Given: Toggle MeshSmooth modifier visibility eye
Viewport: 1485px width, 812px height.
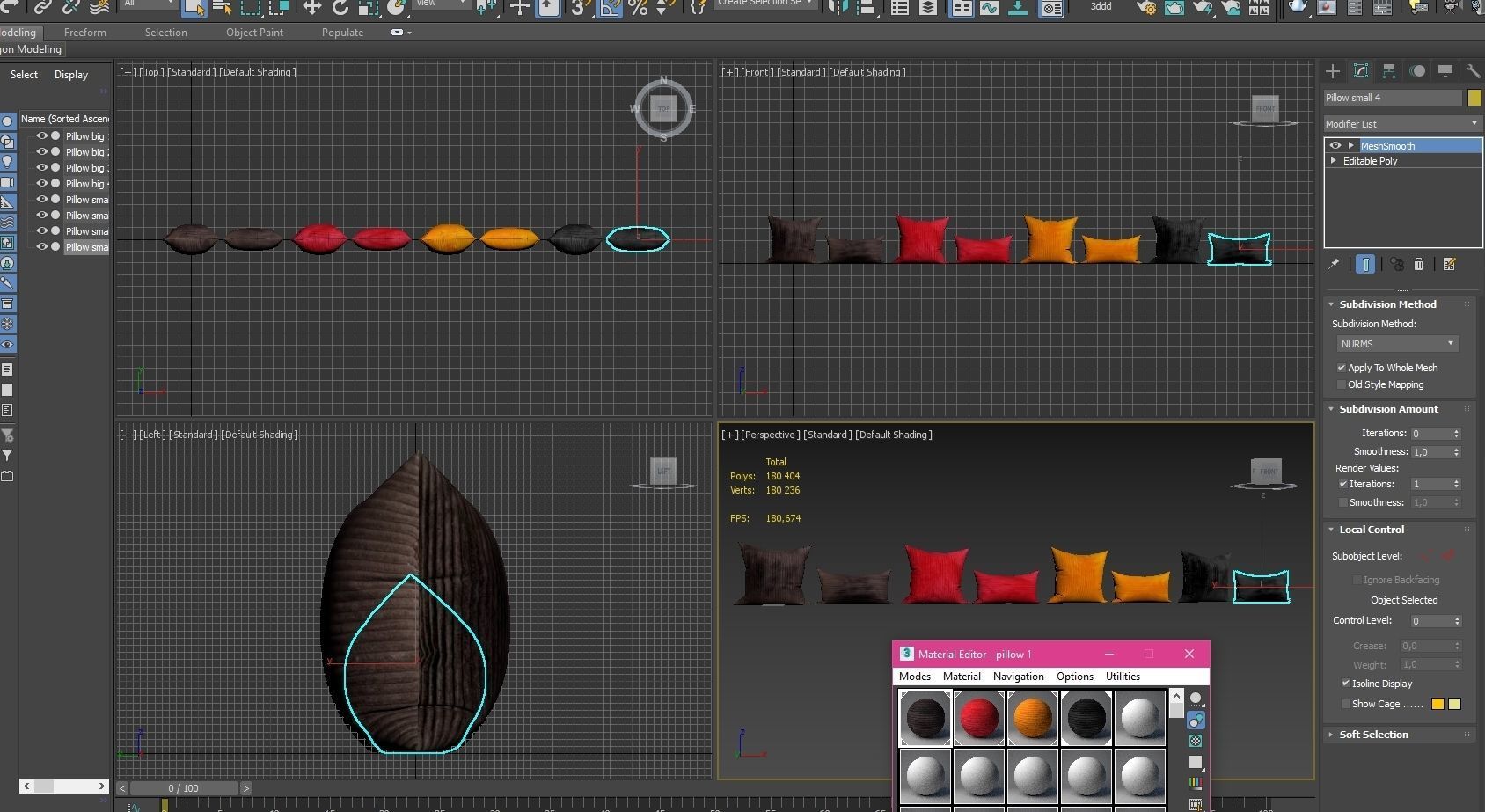Looking at the screenshot, I should [x=1335, y=146].
